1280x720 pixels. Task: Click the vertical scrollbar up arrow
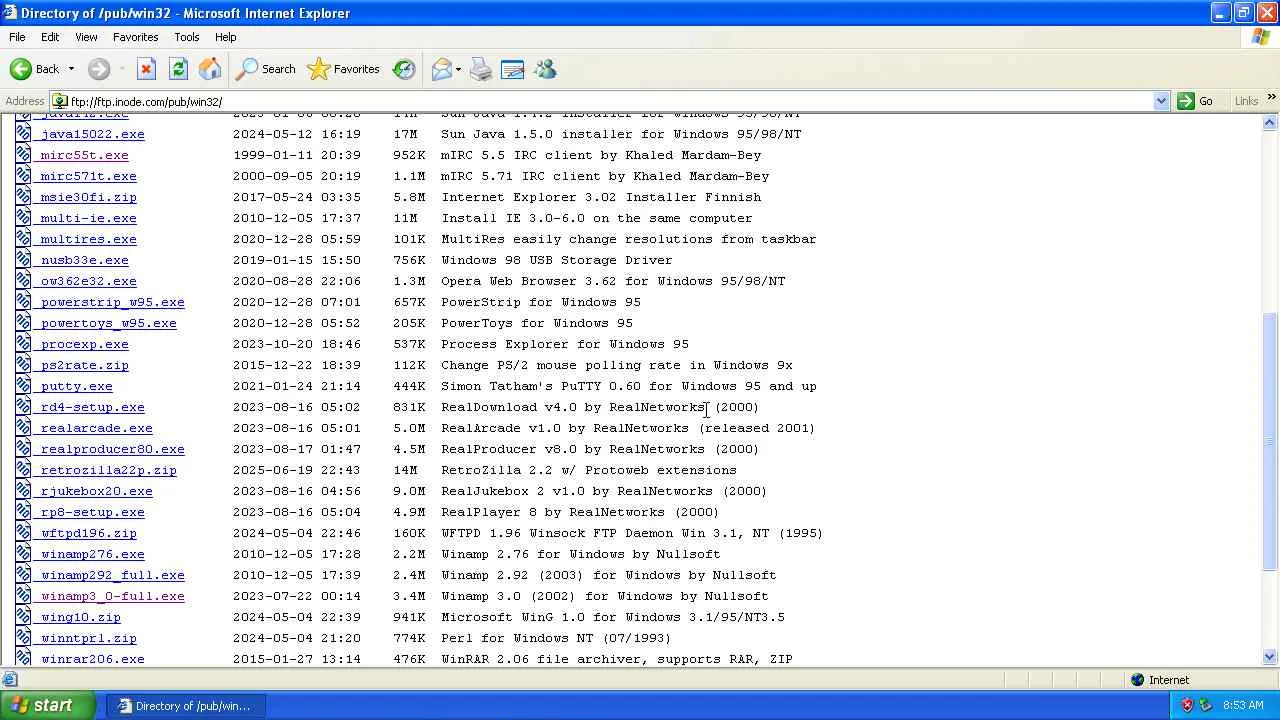[1270, 123]
